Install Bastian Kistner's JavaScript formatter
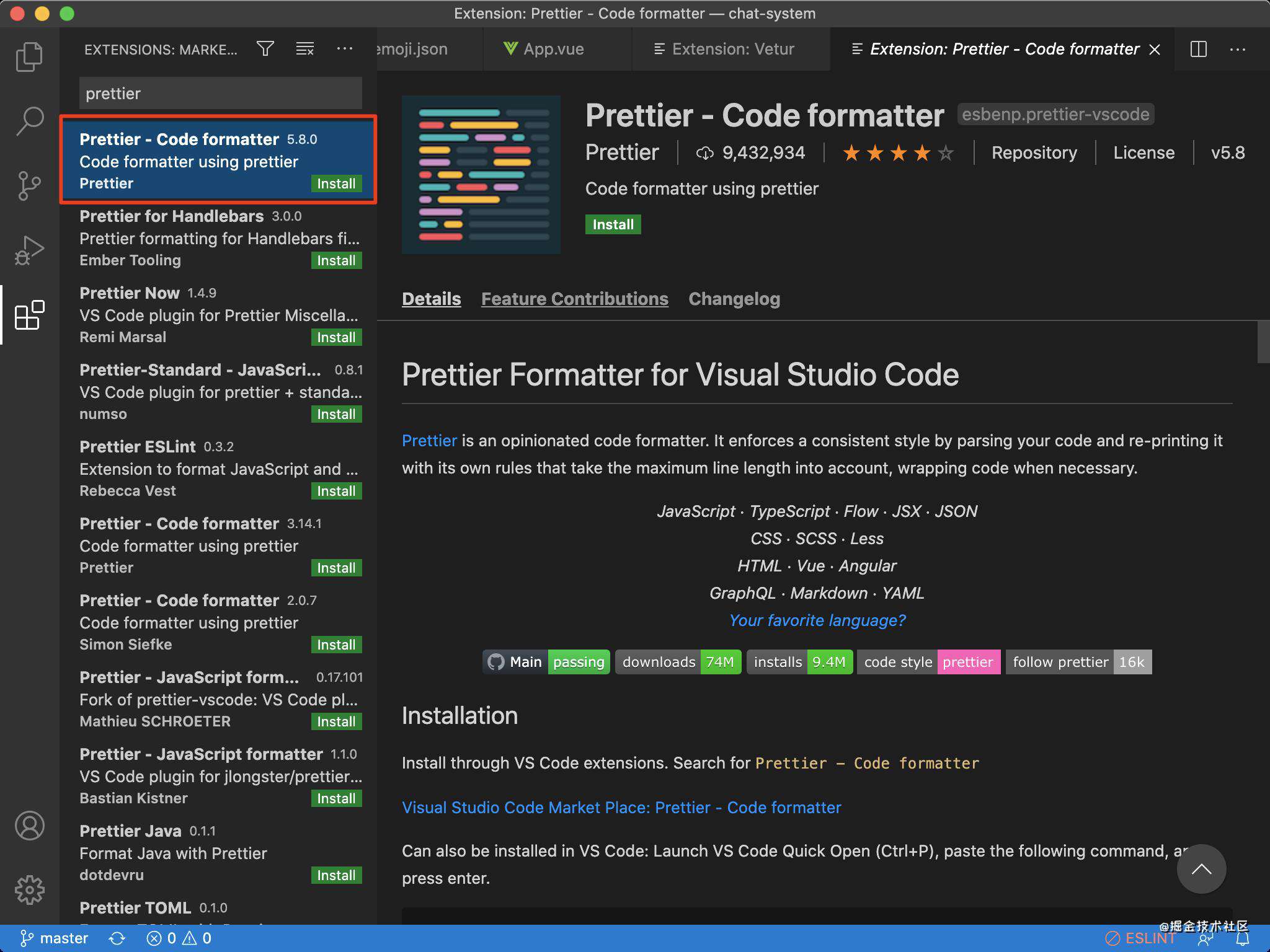Screen dimensions: 1270x952 [336, 798]
